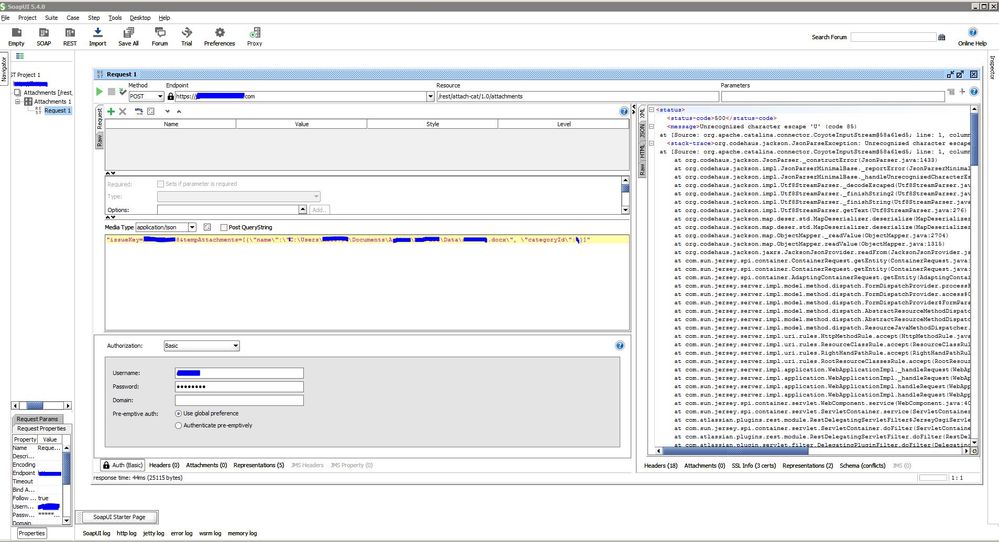This screenshot has width=999, height=542.
Task: Open the Authorization Basic dropdown
Action: click(201, 346)
